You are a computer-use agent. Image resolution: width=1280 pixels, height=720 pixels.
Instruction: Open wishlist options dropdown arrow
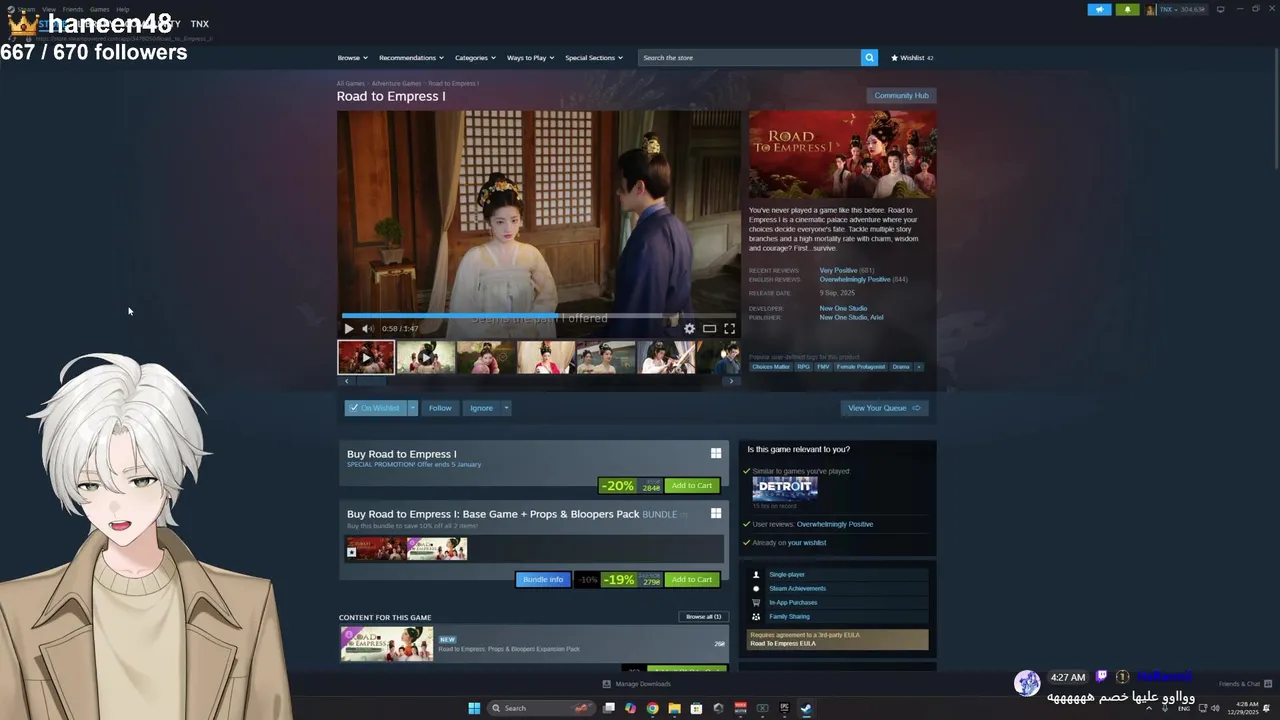tap(412, 408)
